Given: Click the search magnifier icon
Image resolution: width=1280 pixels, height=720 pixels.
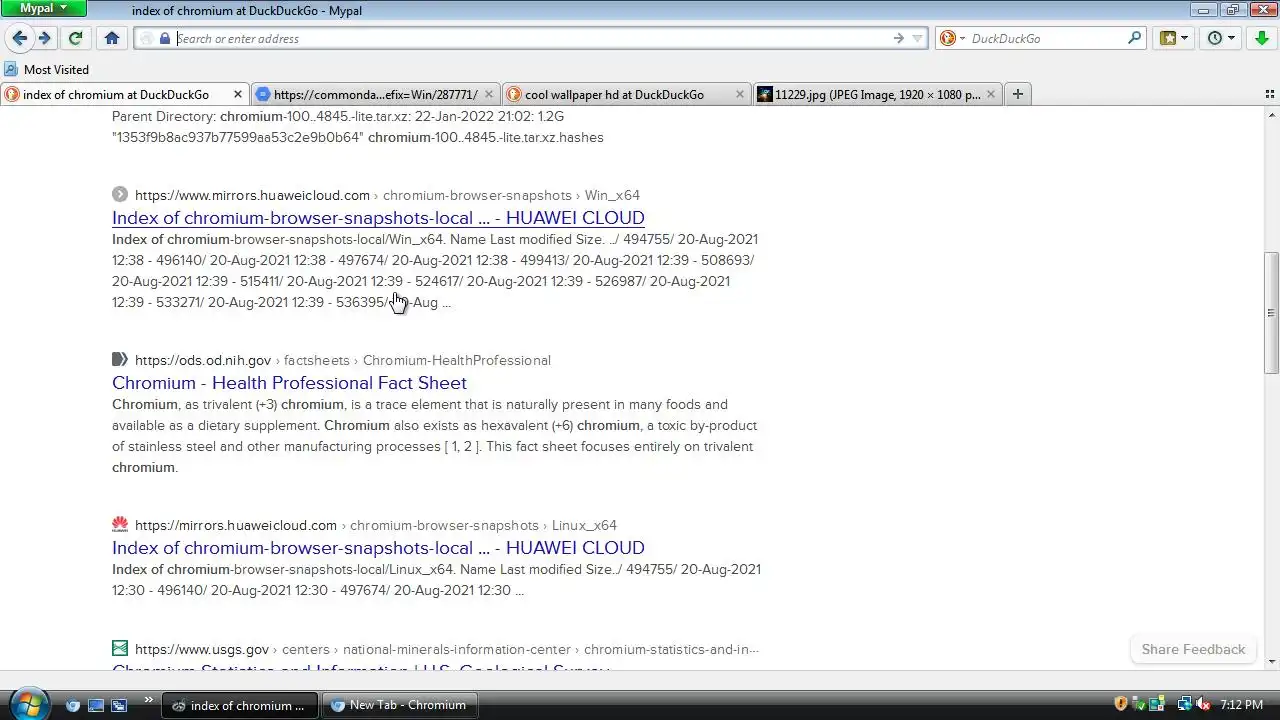Looking at the screenshot, I should (x=1134, y=38).
